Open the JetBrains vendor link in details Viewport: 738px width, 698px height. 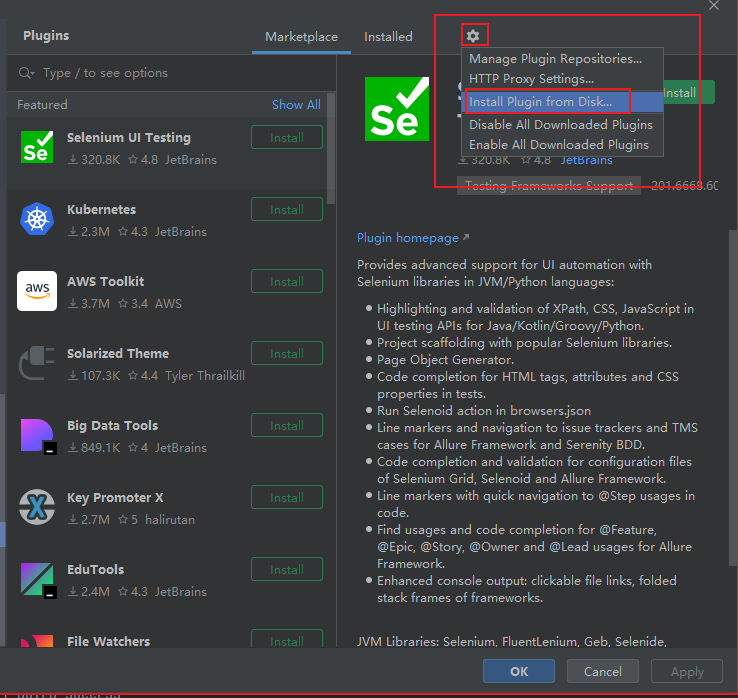click(586, 160)
